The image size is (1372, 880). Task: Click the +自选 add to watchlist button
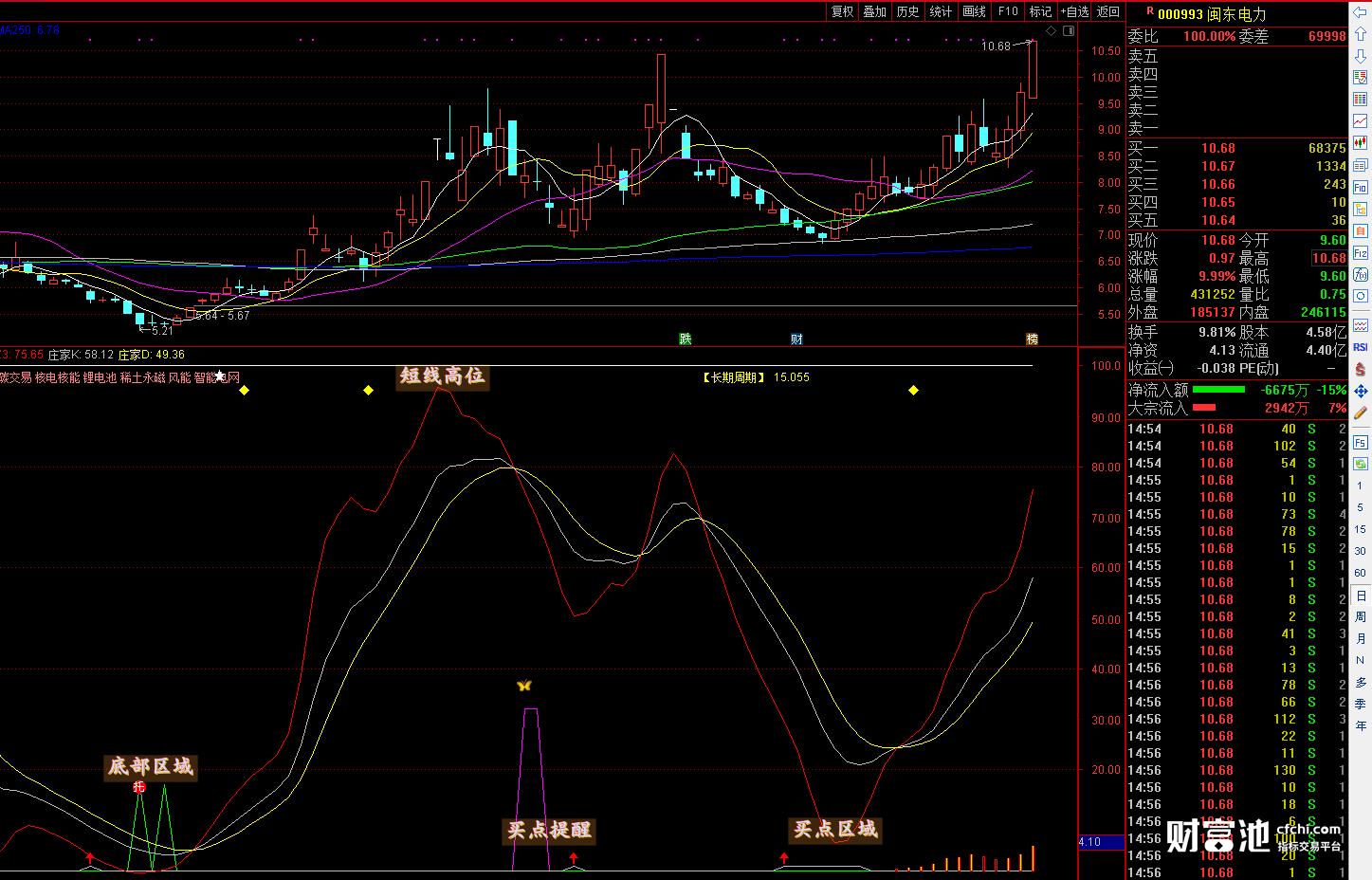[x=1074, y=11]
